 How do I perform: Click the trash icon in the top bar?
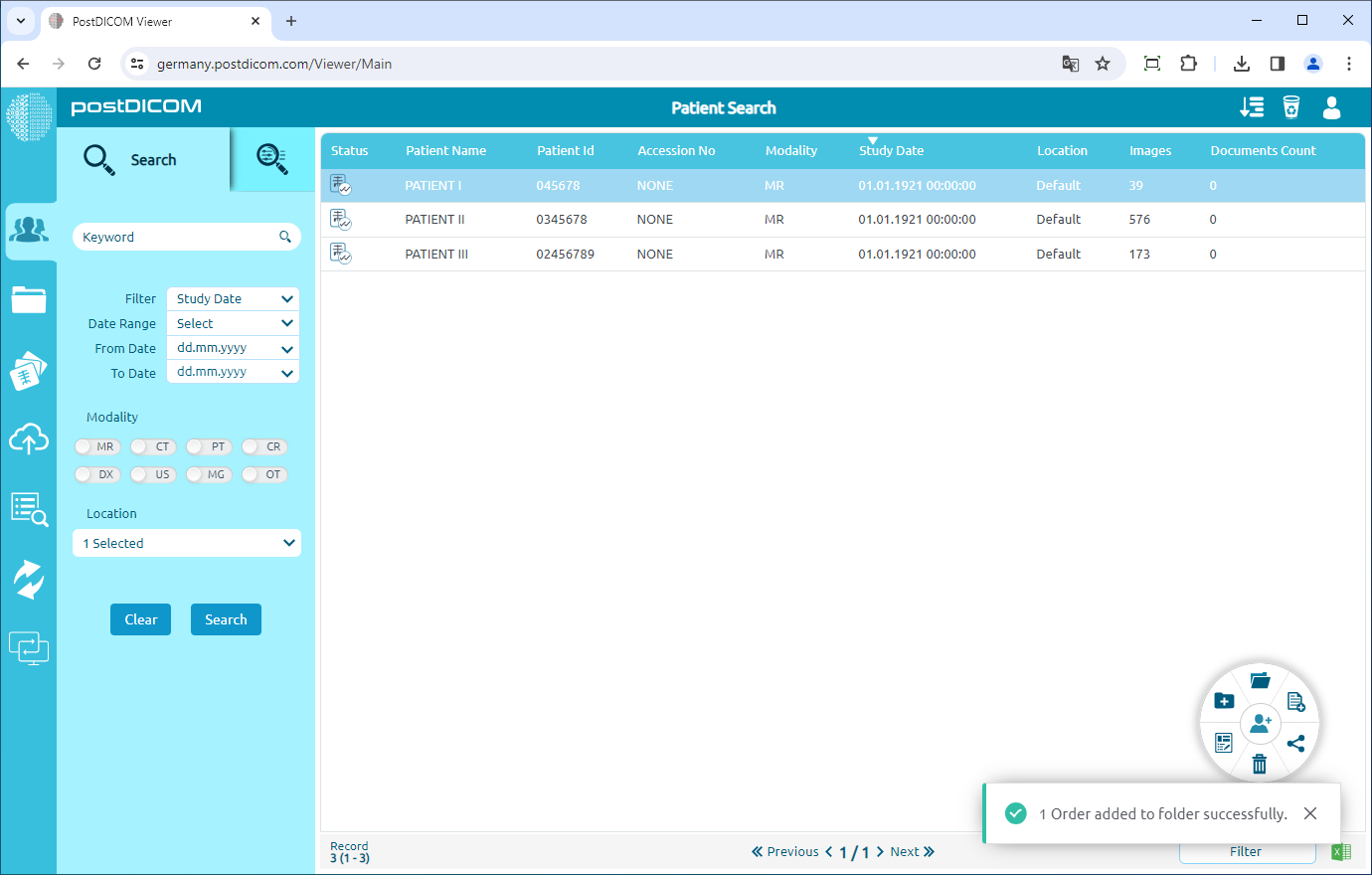[x=1291, y=109]
